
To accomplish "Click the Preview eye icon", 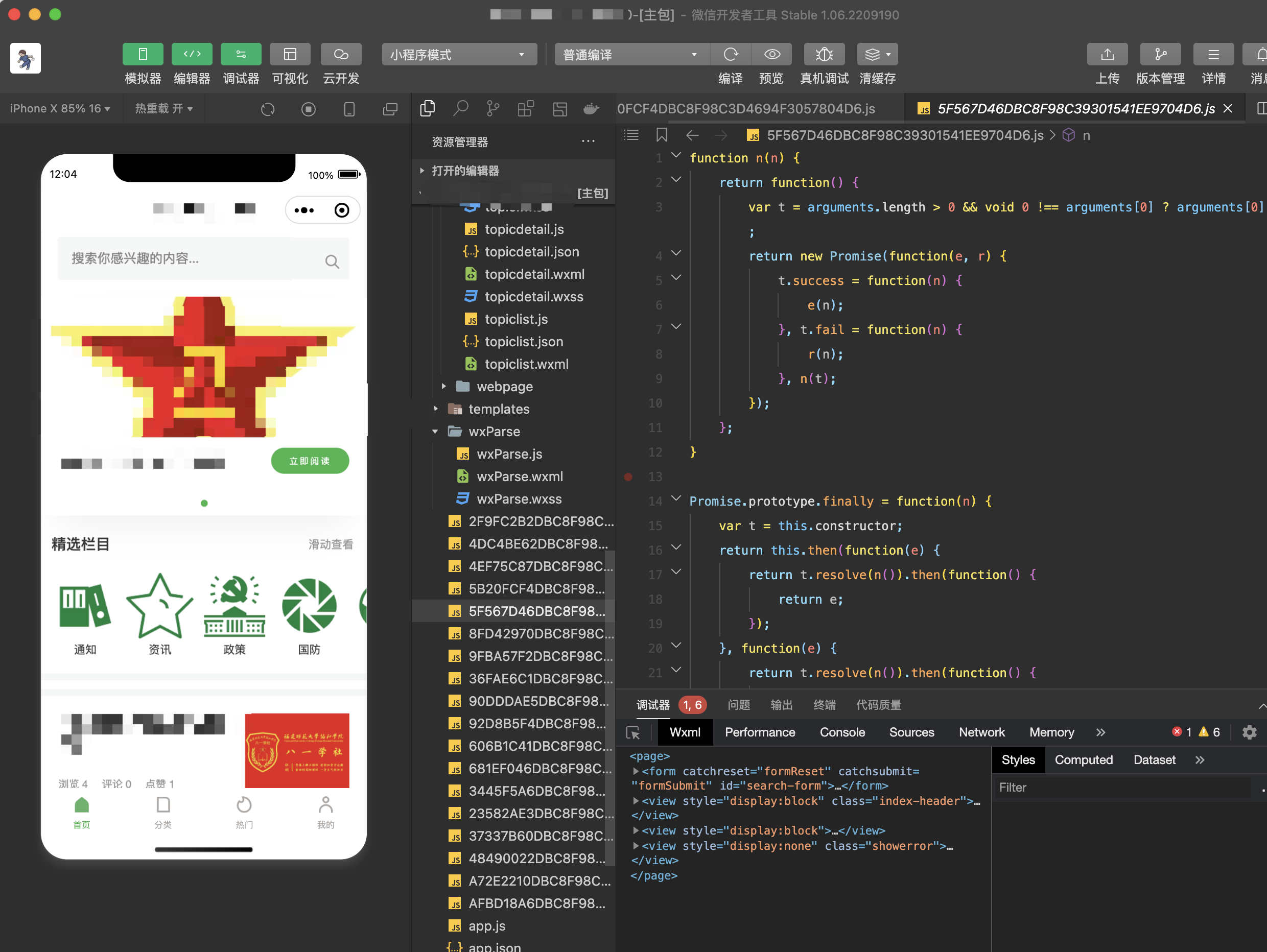I will click(771, 54).
